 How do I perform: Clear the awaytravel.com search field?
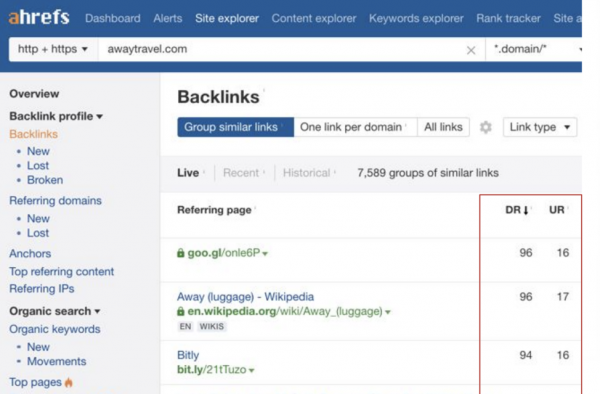(471, 50)
